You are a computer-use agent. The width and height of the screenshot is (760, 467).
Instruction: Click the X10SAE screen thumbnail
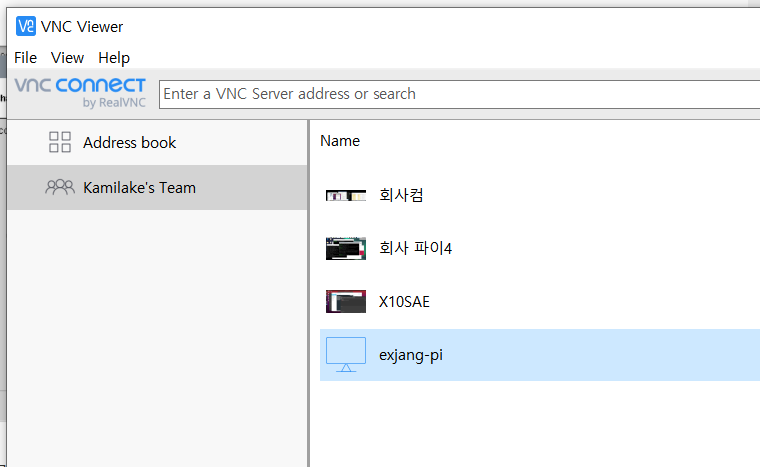point(346,302)
